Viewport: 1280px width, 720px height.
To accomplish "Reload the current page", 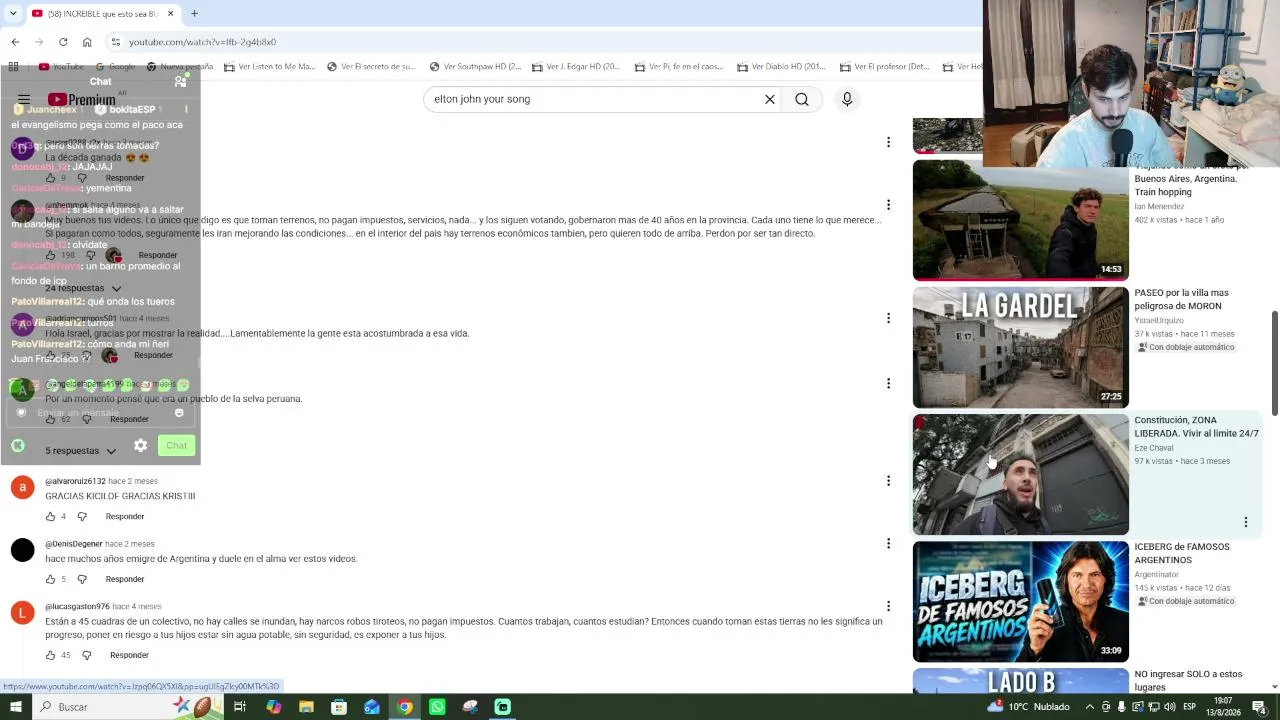I will coord(63,42).
